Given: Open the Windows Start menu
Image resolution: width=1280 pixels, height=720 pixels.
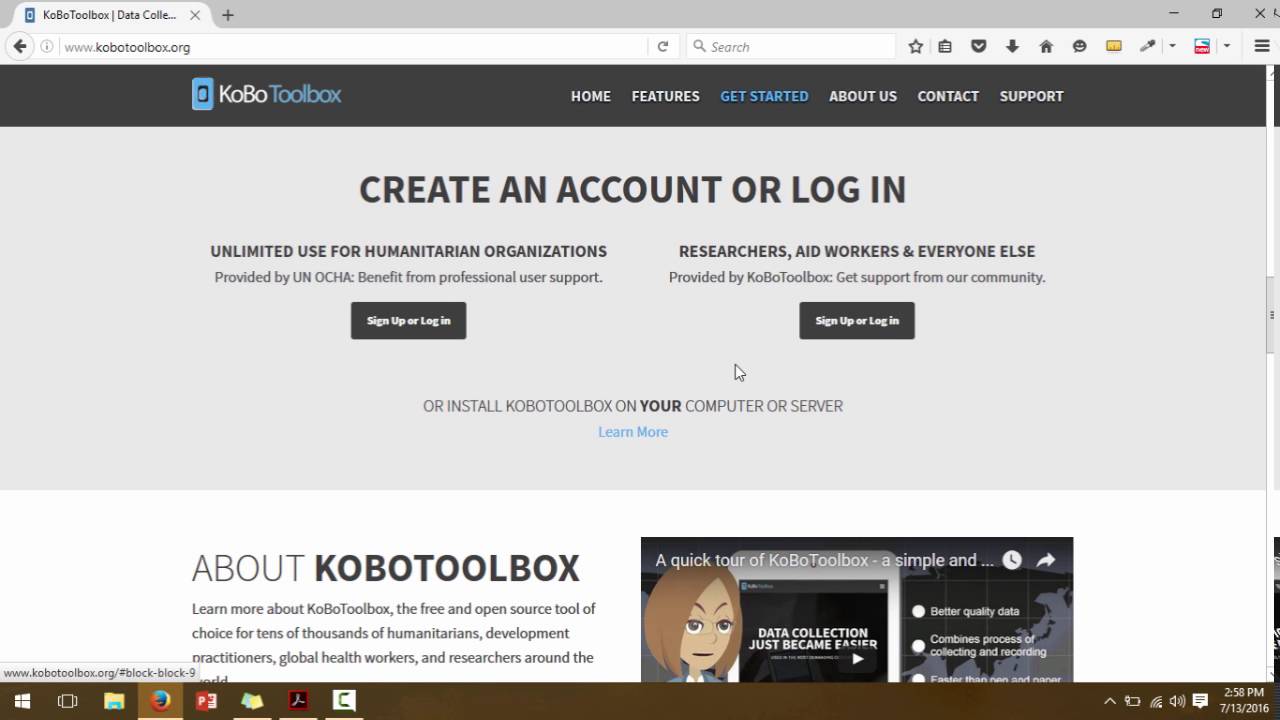Looking at the screenshot, I should 22,701.
